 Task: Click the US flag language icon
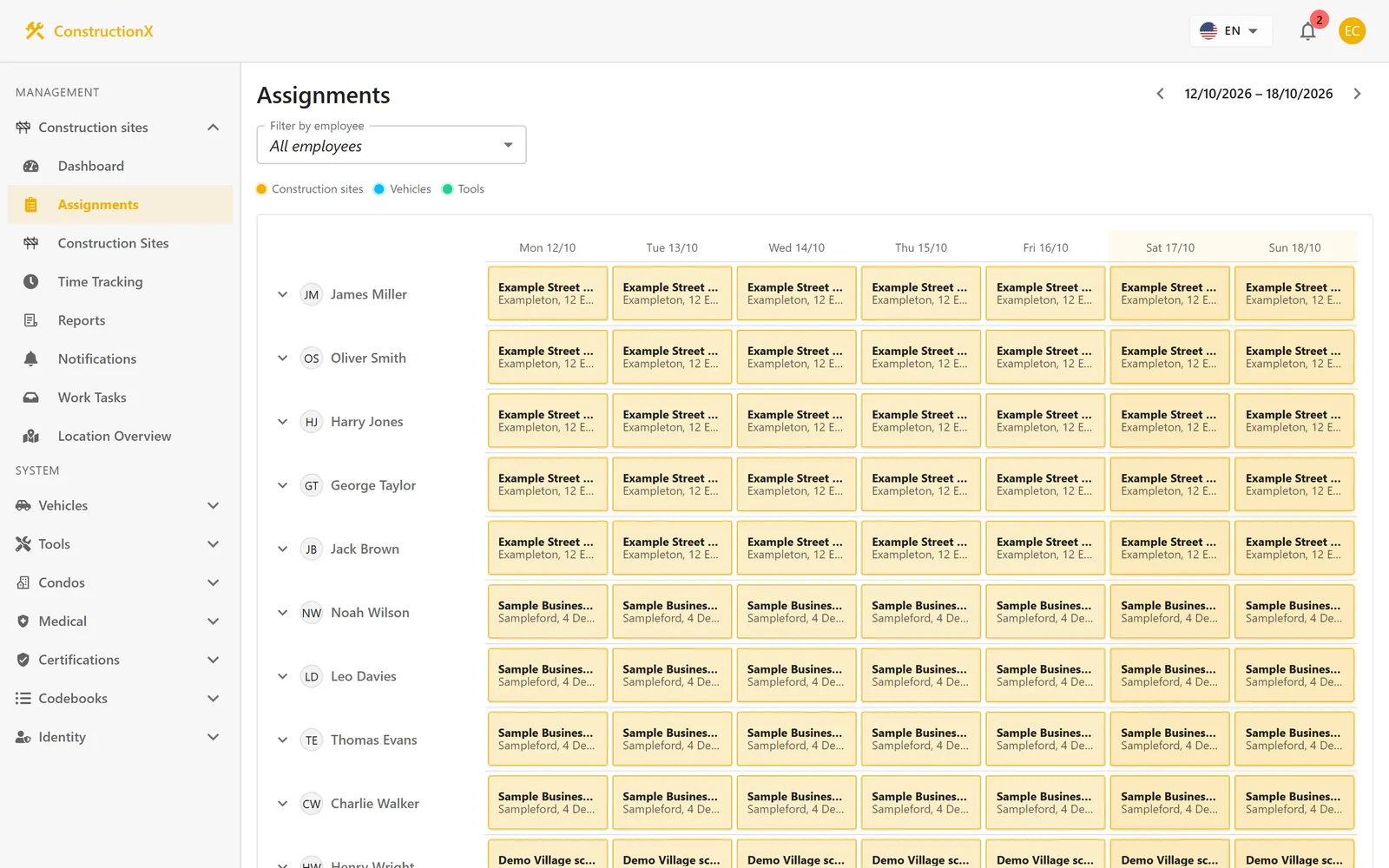point(1208,30)
